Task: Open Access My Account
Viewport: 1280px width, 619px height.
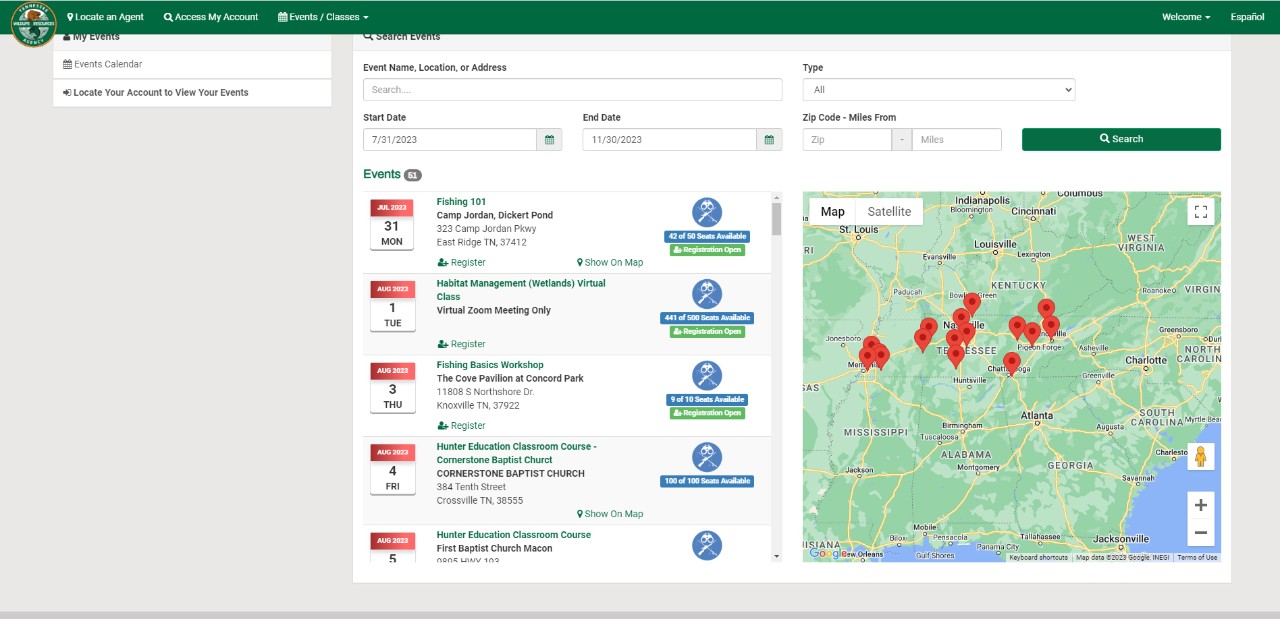Action: 211,17
